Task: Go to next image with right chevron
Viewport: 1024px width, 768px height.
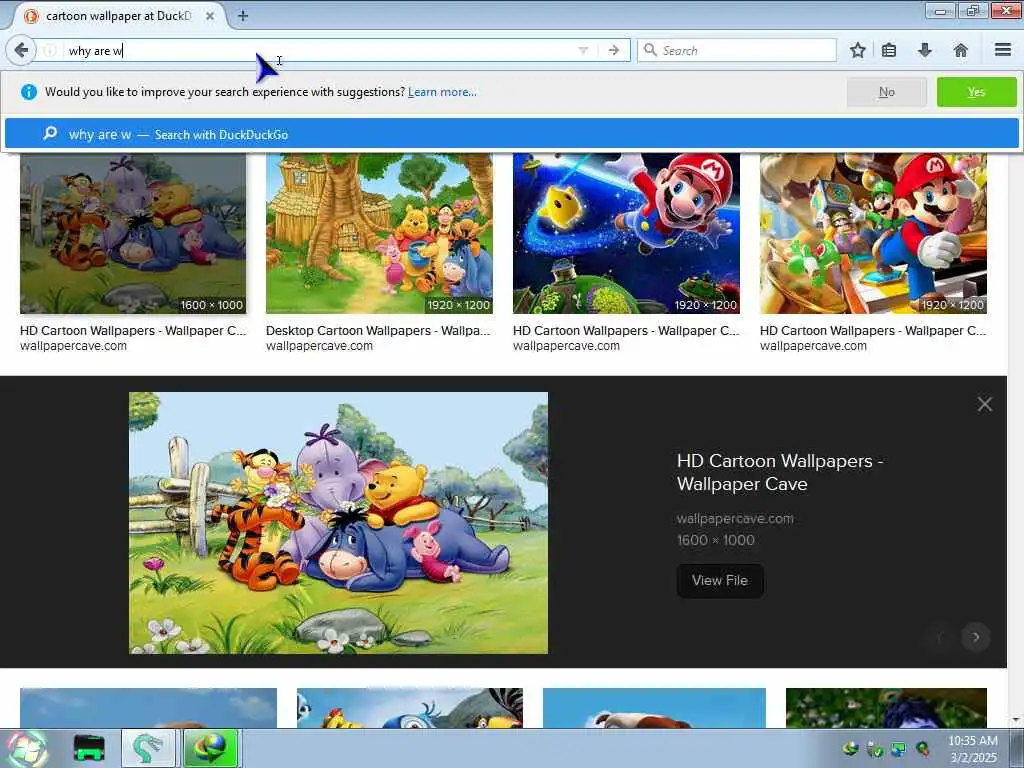Action: point(976,637)
